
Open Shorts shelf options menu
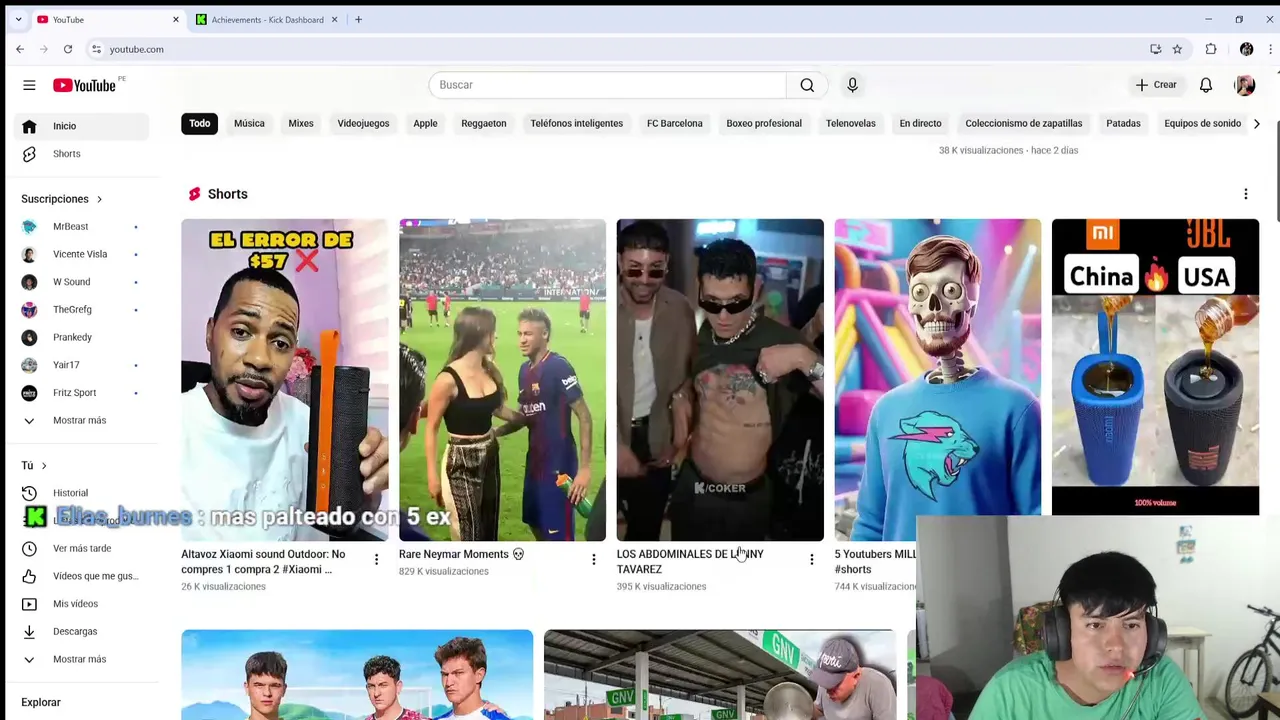click(x=1246, y=194)
